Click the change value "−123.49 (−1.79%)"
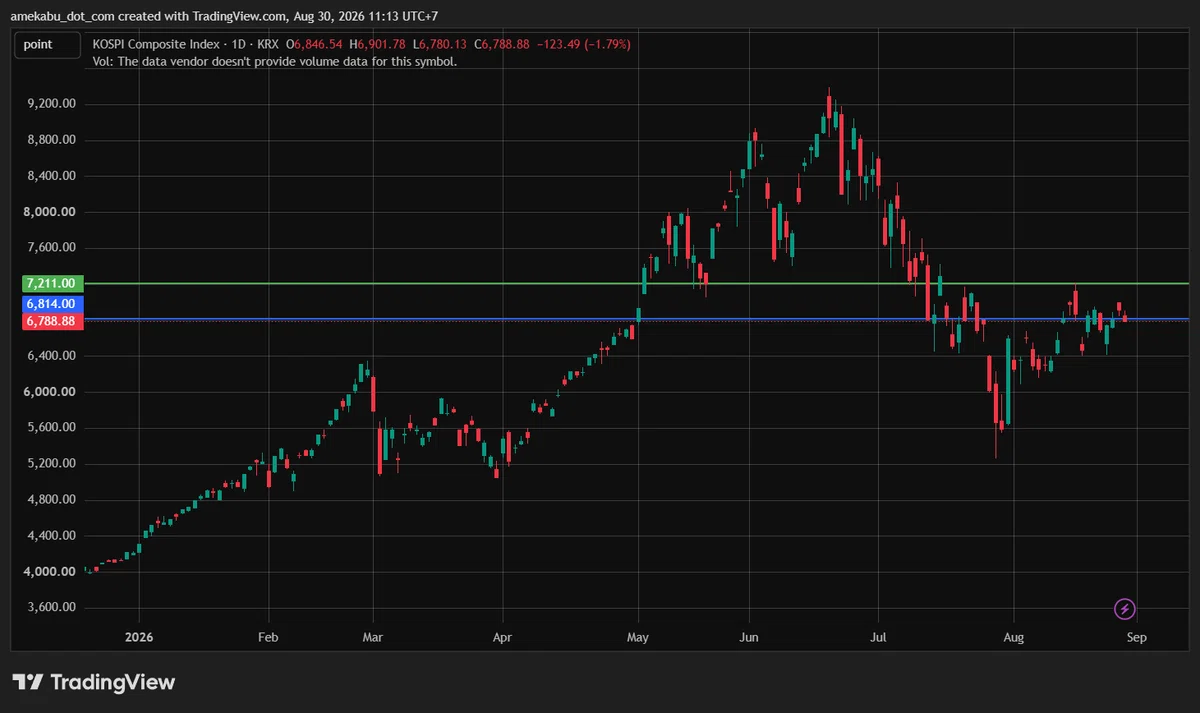The width and height of the screenshot is (1200, 713). (x=586, y=45)
